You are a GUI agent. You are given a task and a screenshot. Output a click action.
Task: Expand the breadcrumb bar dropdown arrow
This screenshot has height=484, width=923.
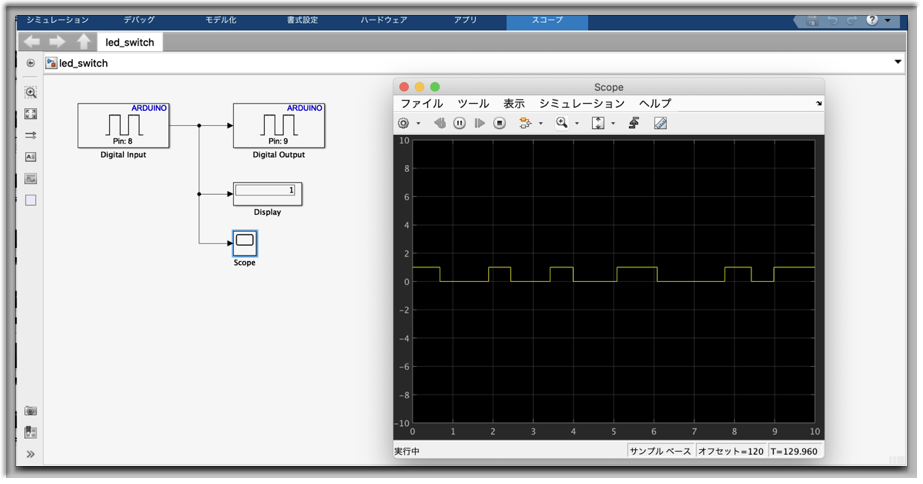[898, 62]
